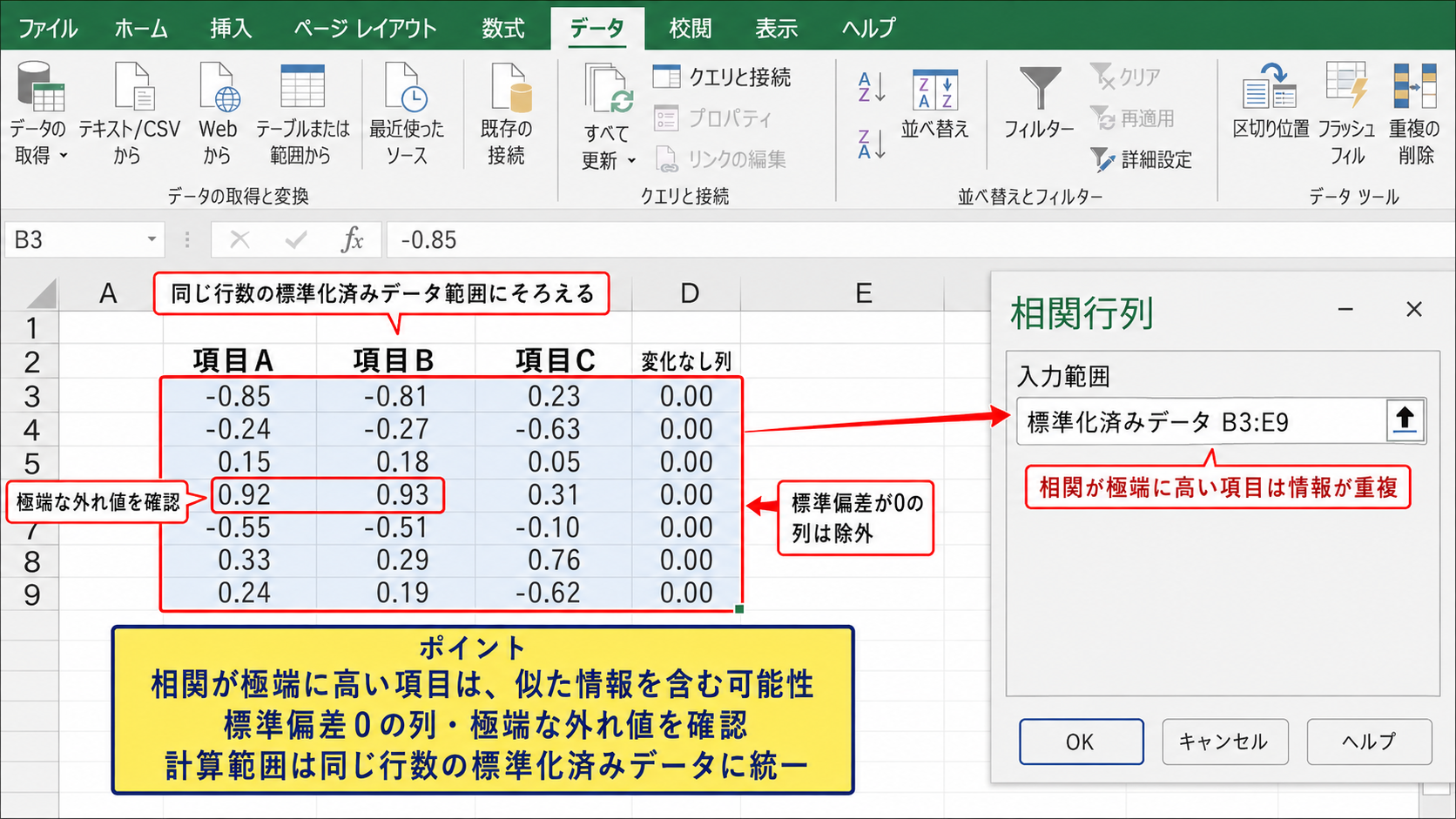Viewport: 1456px width, 819px height.
Task: Click the fx insert function icon
Action: pos(353,239)
